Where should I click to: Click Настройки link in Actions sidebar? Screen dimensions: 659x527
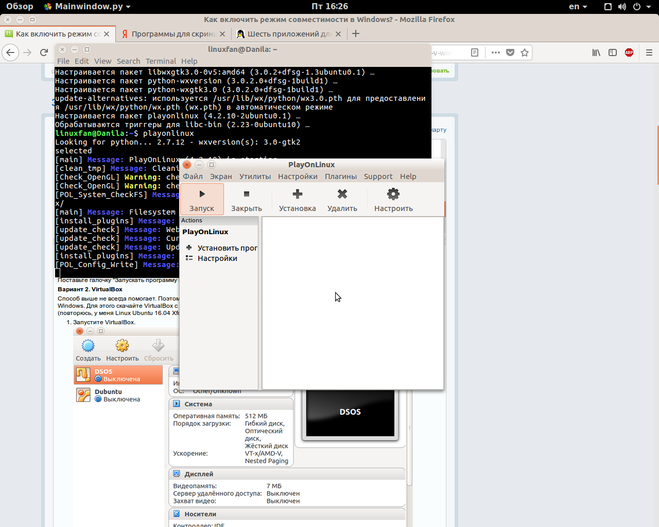pyautogui.click(x=212, y=258)
